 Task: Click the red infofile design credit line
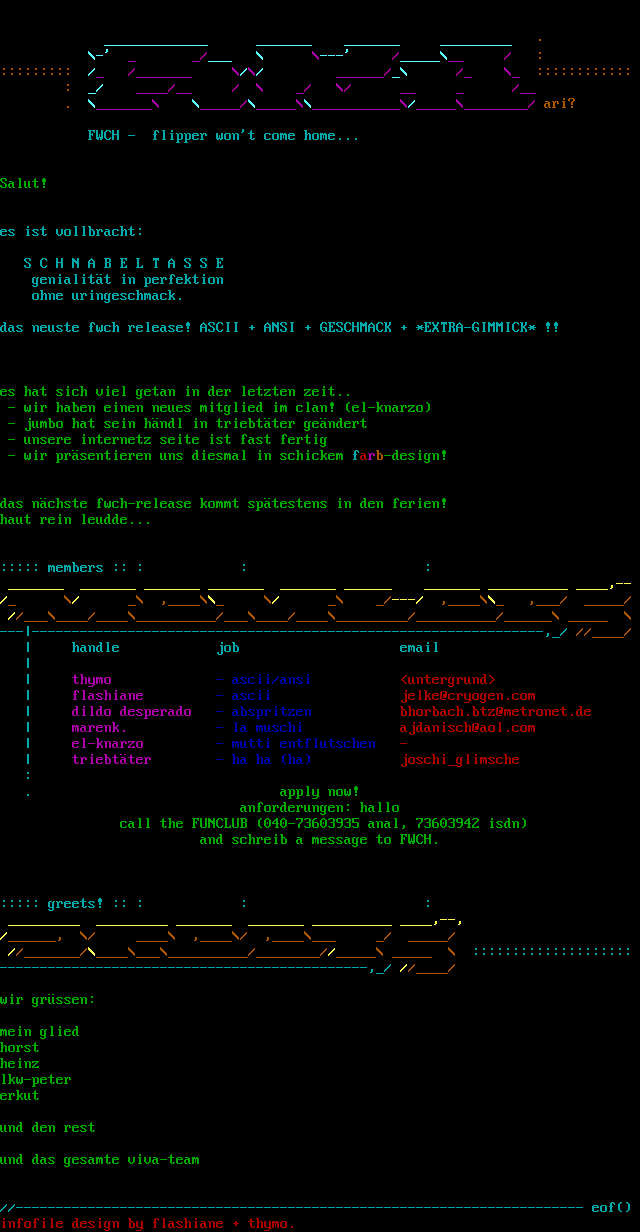(x=148, y=1224)
